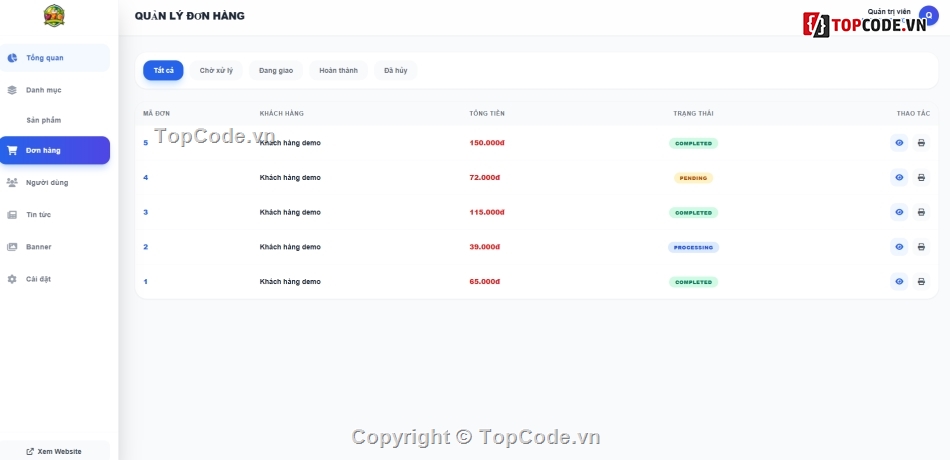Click Khách hàng demo in order 2 row
This screenshot has width=950, height=460.
click(x=290, y=247)
